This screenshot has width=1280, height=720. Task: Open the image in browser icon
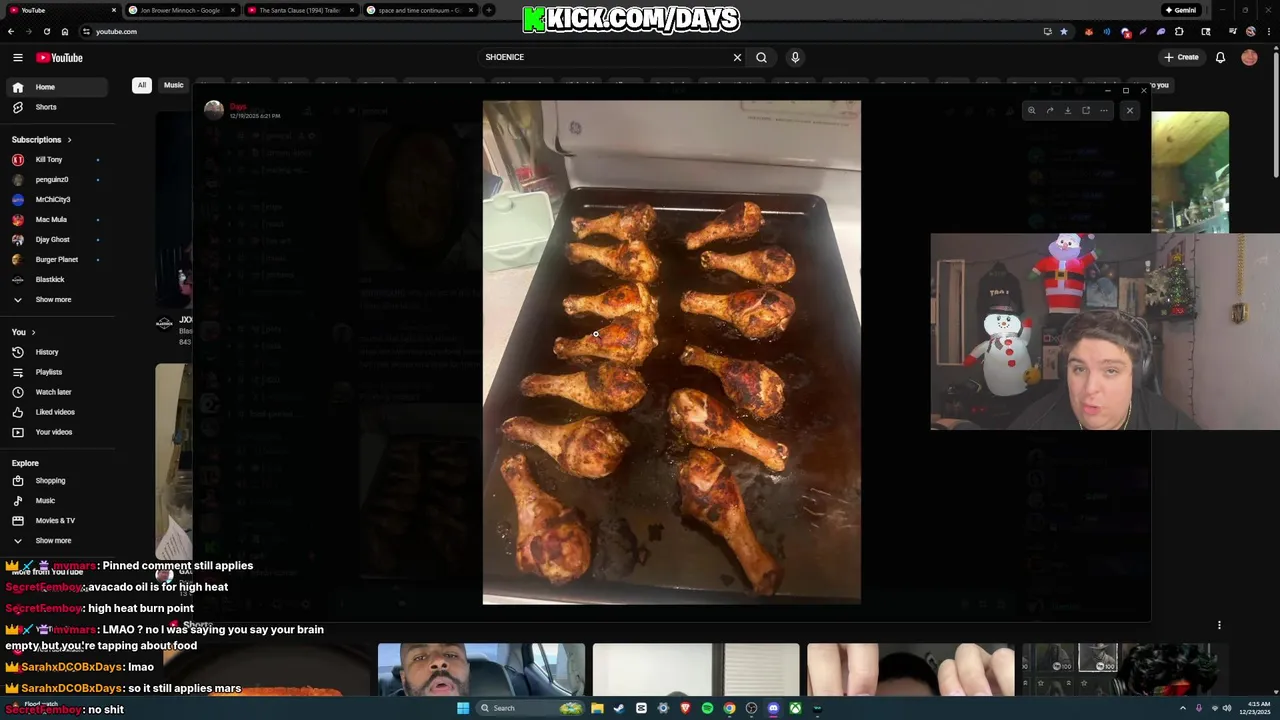coord(1085,110)
